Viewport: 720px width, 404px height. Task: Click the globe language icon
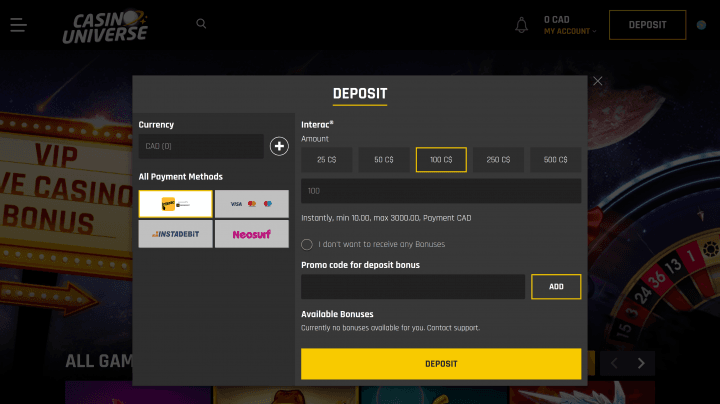coord(701,25)
